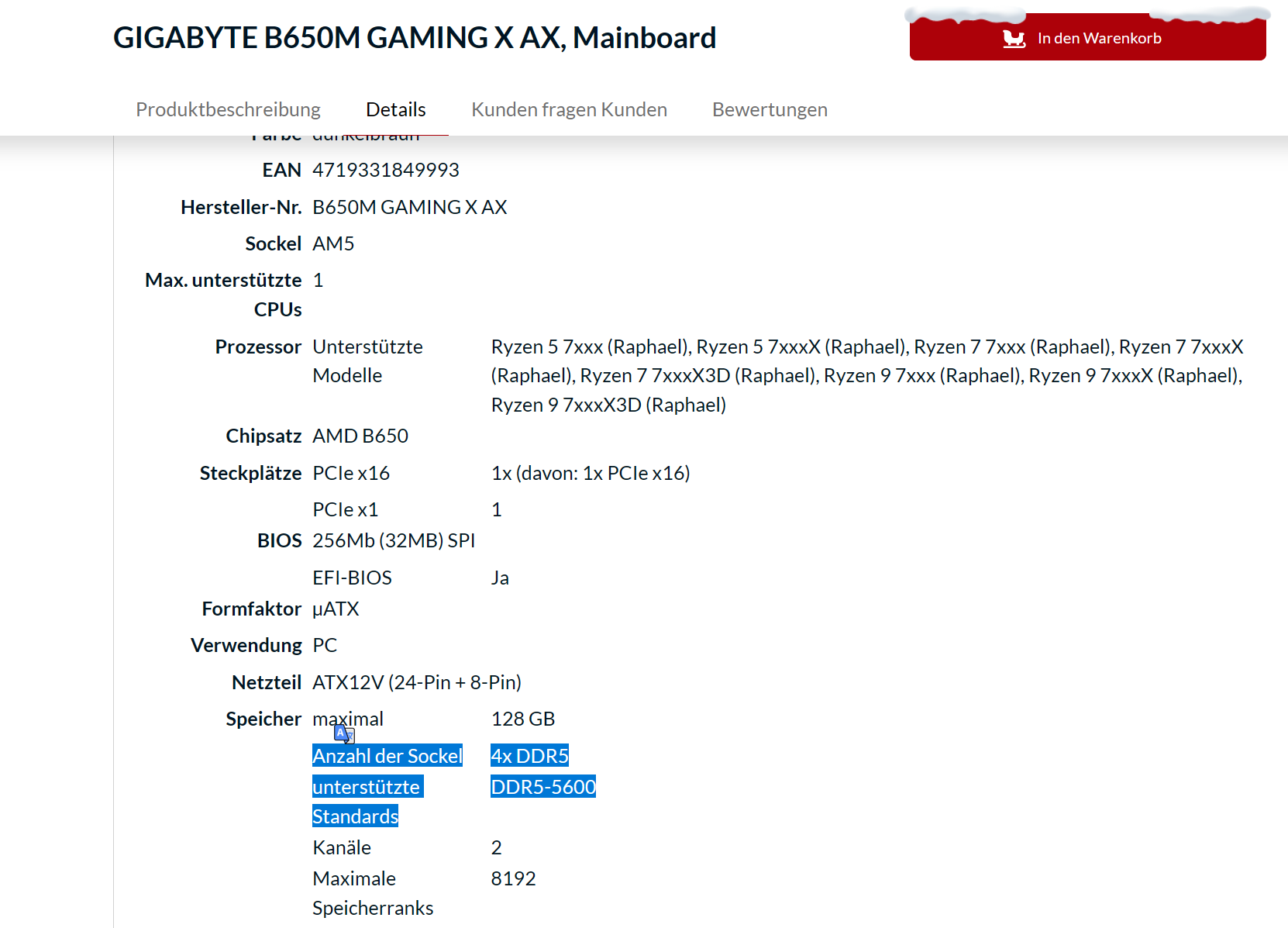
Task: Click highlighted value 4x DDR5
Action: (530, 756)
